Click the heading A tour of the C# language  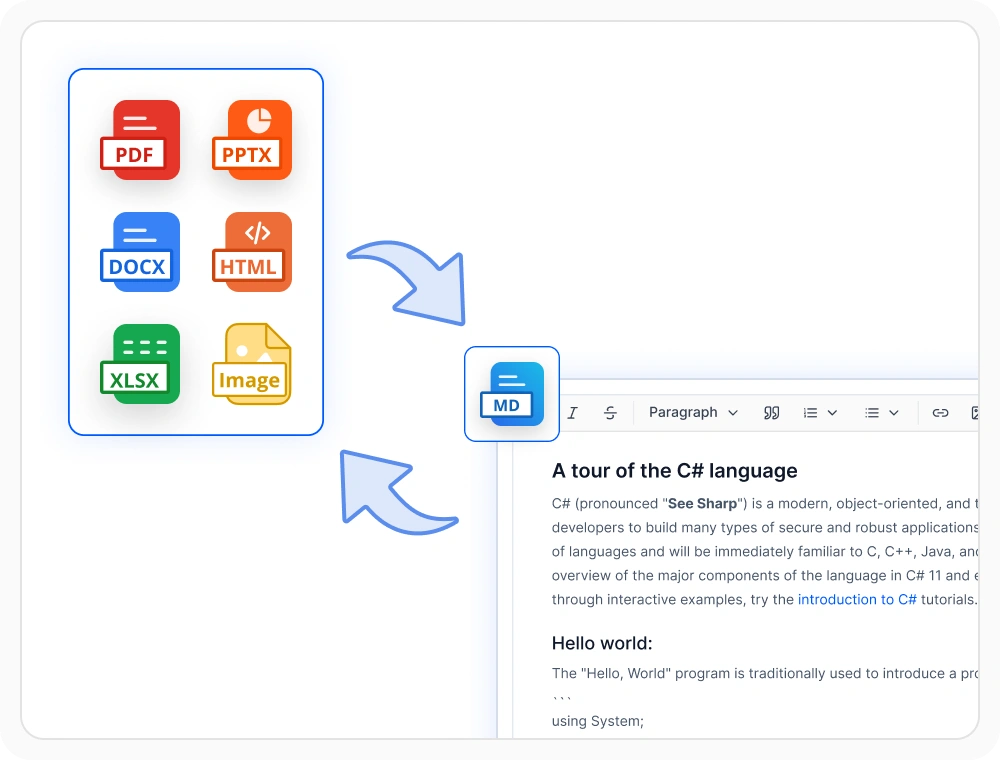tap(675, 471)
